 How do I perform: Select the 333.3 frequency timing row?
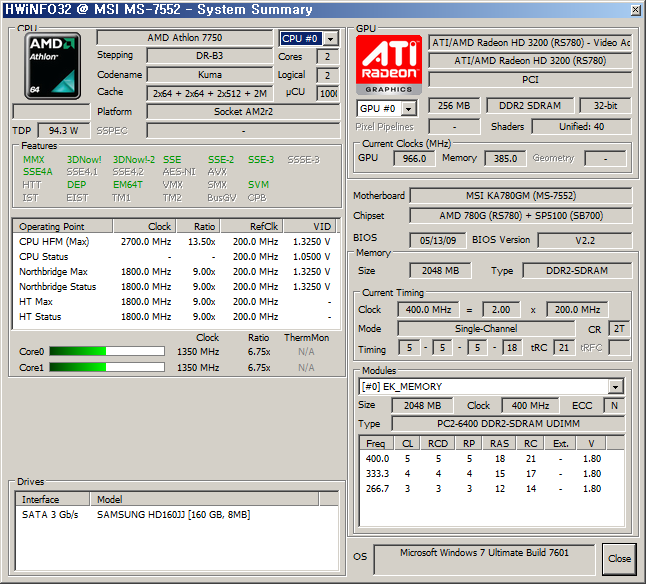point(492,474)
